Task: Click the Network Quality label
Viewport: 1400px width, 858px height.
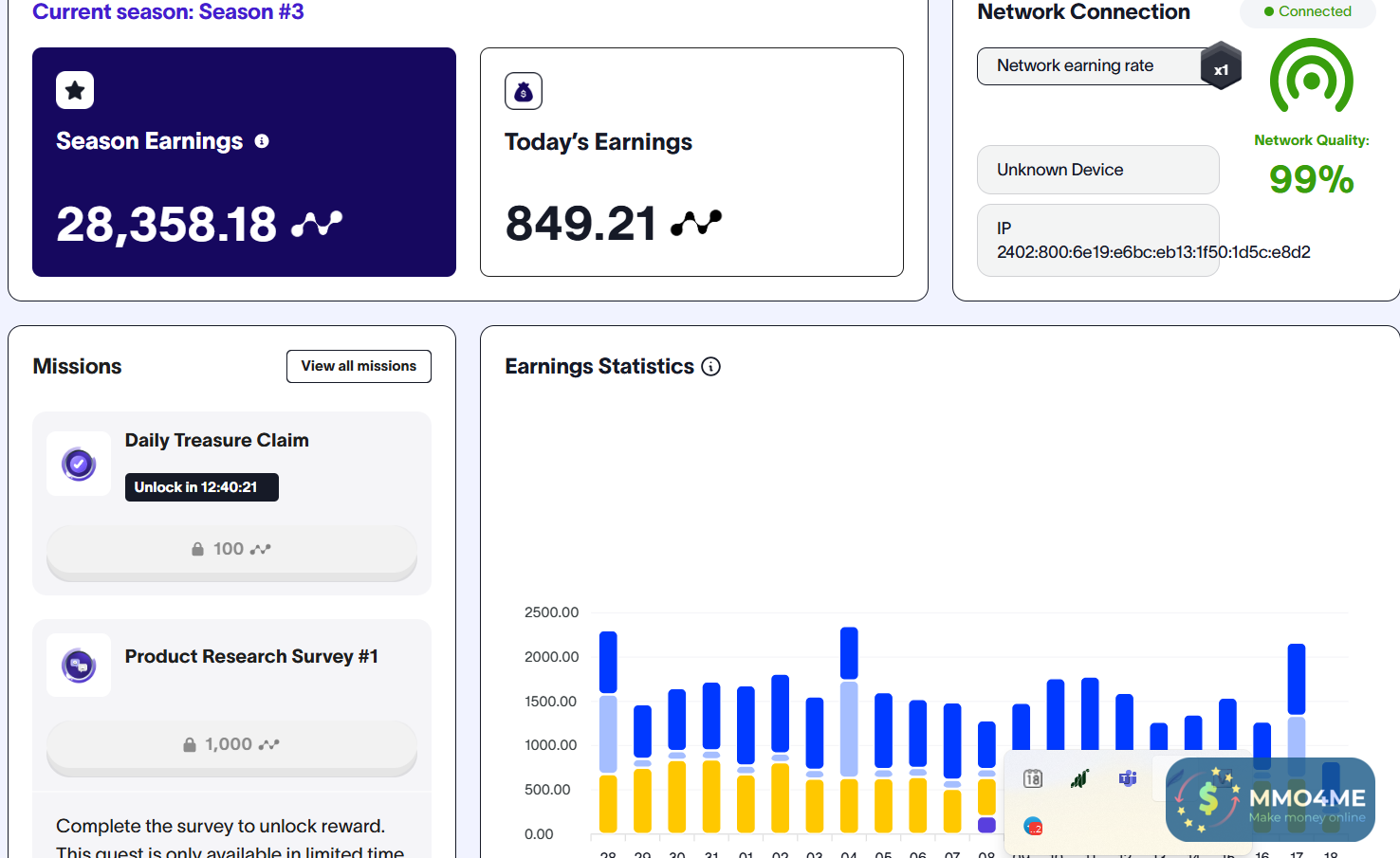Action: [x=1312, y=140]
